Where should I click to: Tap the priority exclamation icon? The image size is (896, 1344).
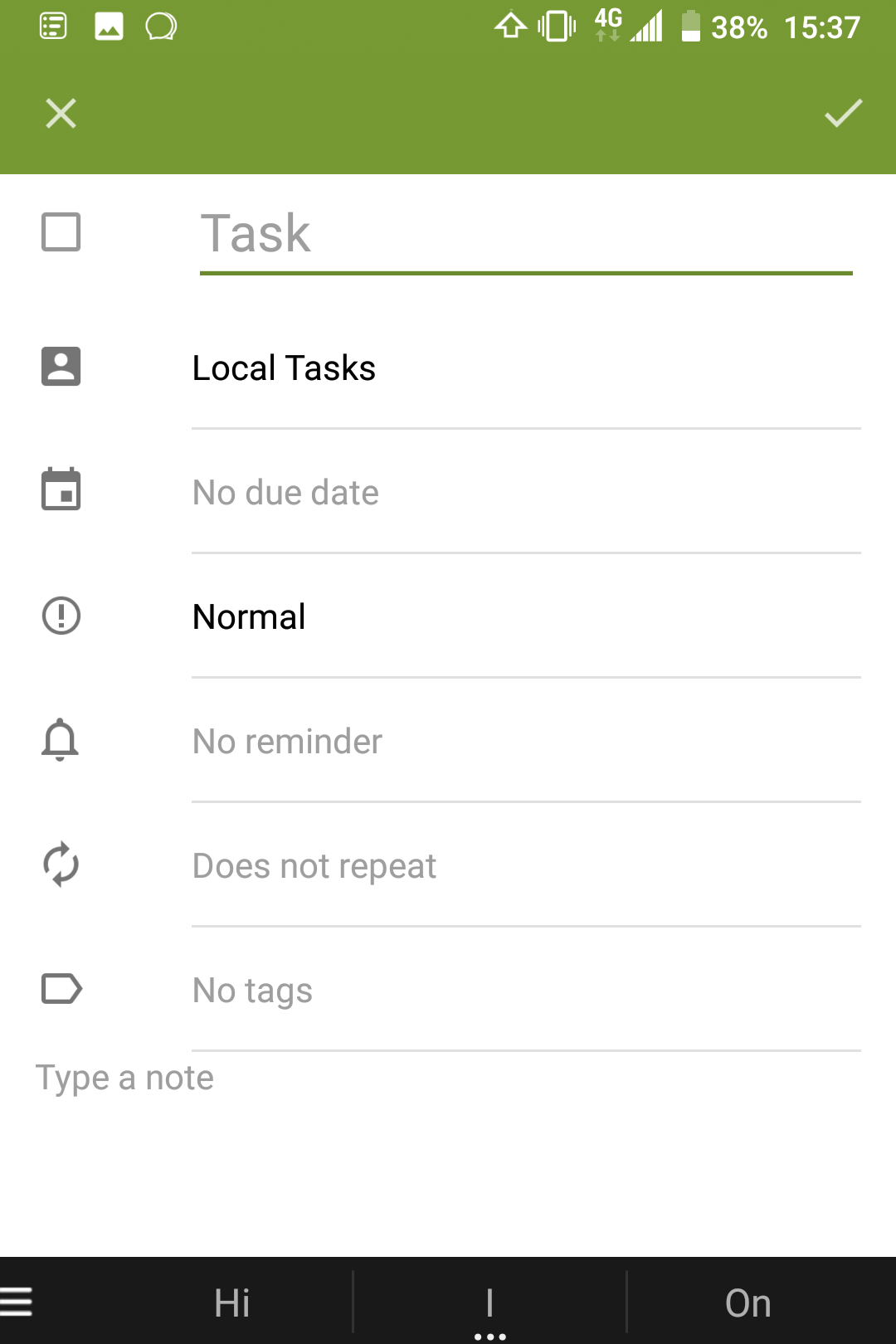click(61, 616)
